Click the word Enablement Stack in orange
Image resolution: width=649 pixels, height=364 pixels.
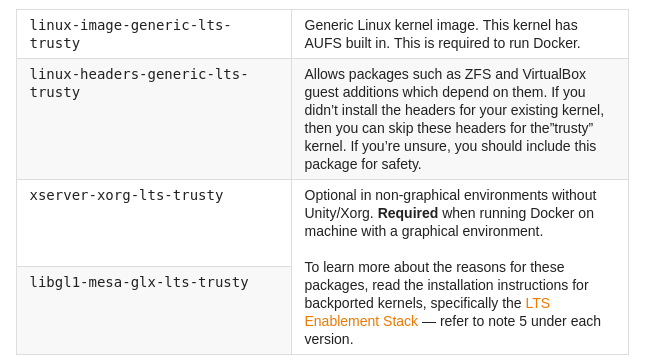(361, 321)
